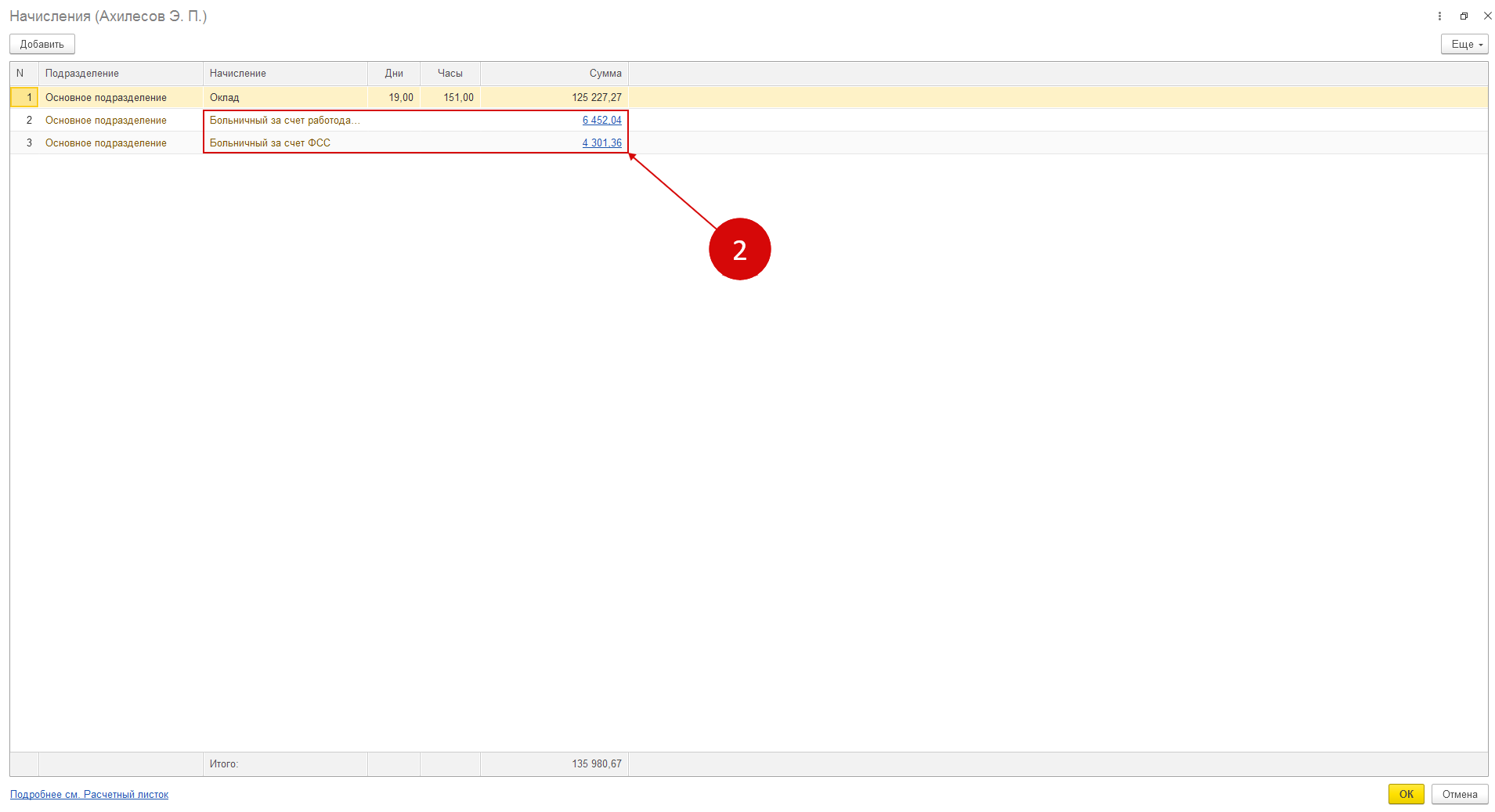Select the Оклад accrual cell
Viewport: 1495px width, 812px height.
pyautogui.click(x=225, y=98)
